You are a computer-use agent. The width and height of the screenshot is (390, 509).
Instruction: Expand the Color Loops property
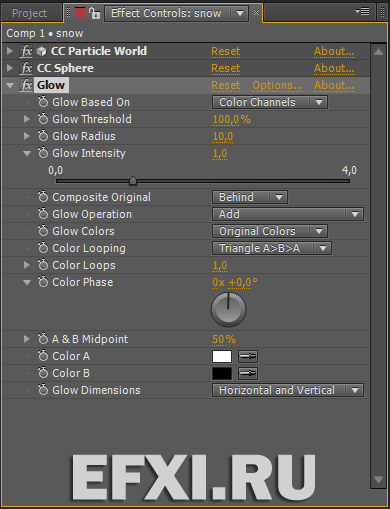pos(27,265)
